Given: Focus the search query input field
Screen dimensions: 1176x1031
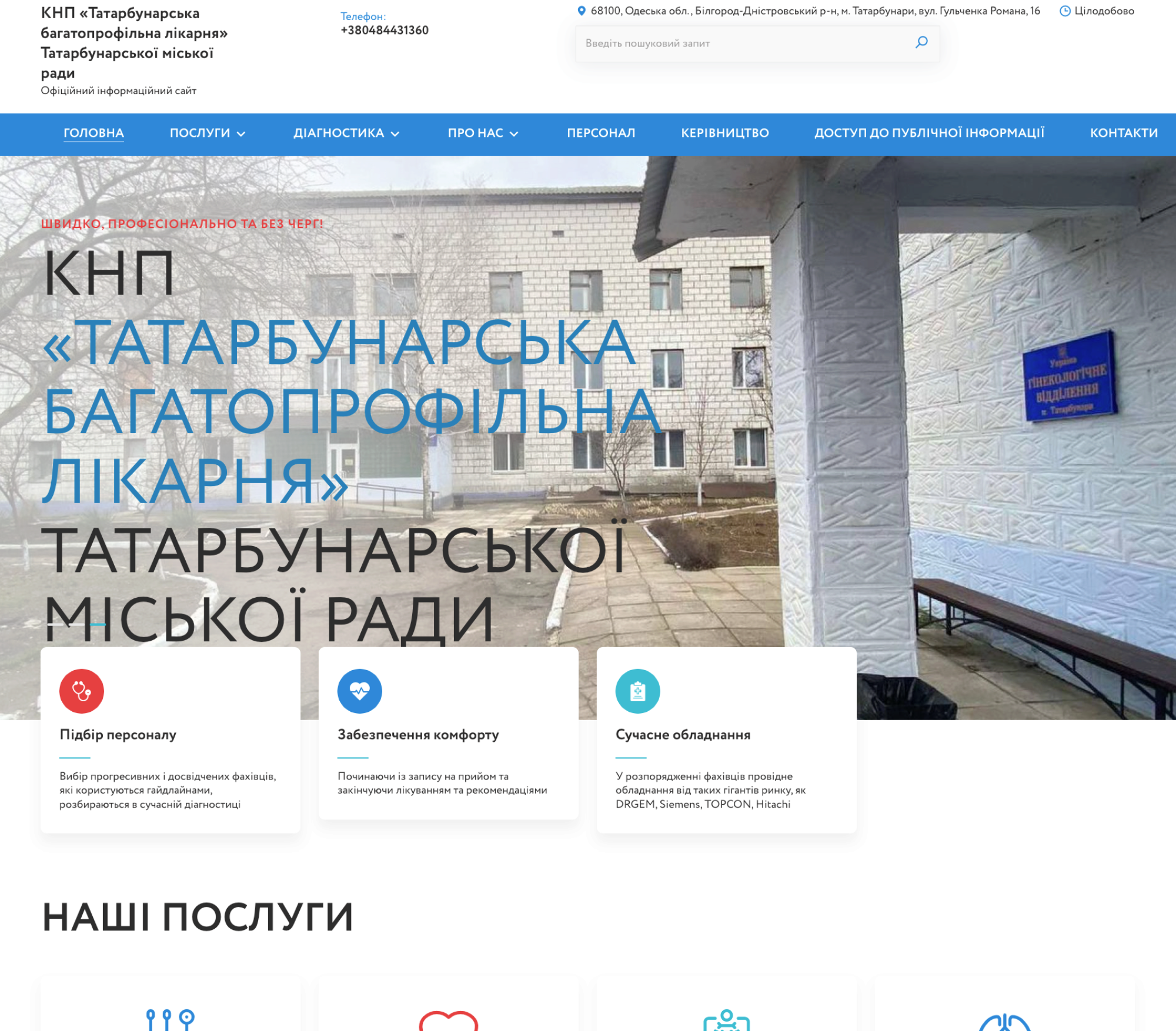Looking at the screenshot, I should 741,43.
